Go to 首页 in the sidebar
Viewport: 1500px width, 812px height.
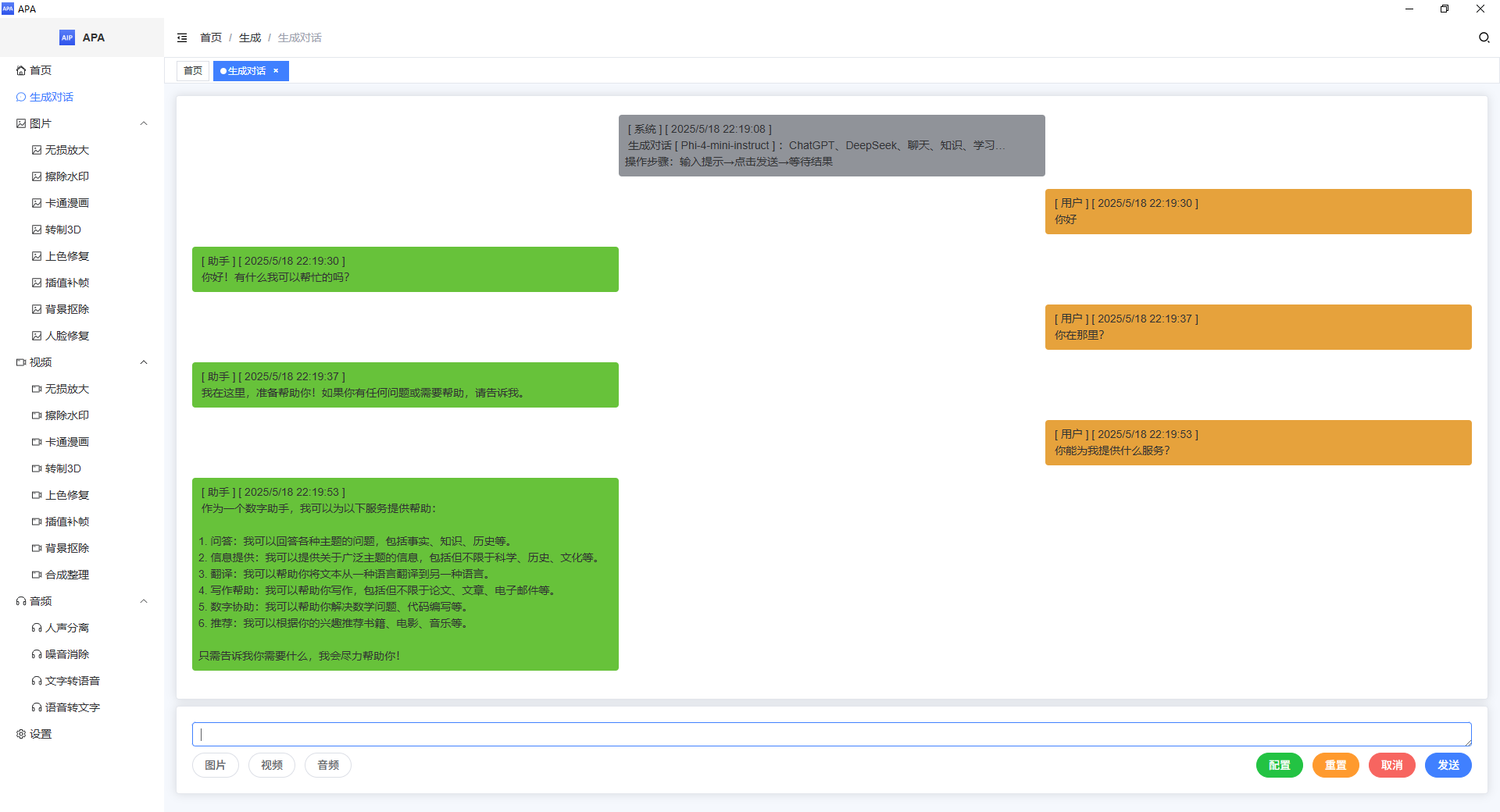tap(82, 70)
